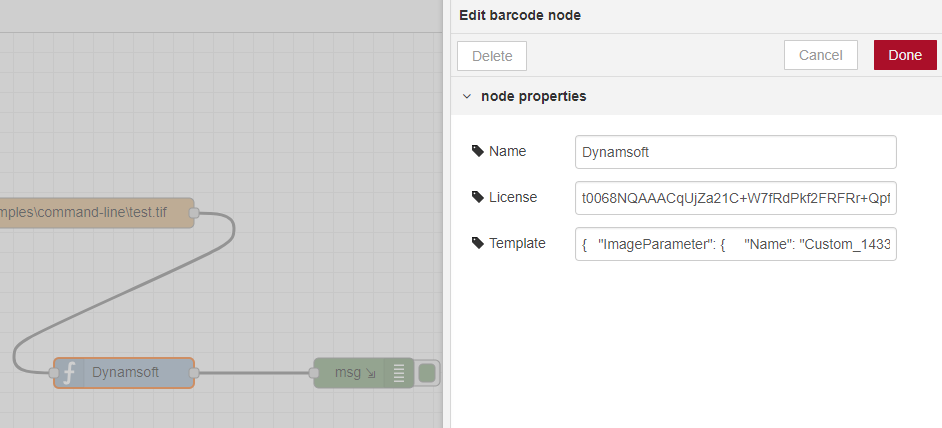Click the tag icon beside Template
This screenshot has width=942, height=428.
pos(477,243)
